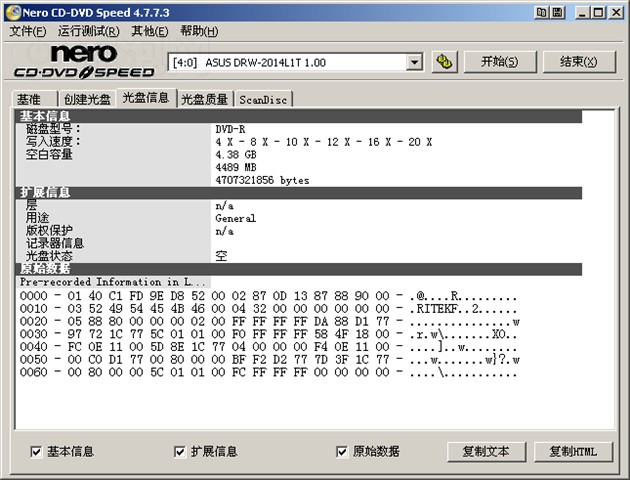Click the 结束(X) button
Viewport: 630px width, 480px height.
[579, 62]
